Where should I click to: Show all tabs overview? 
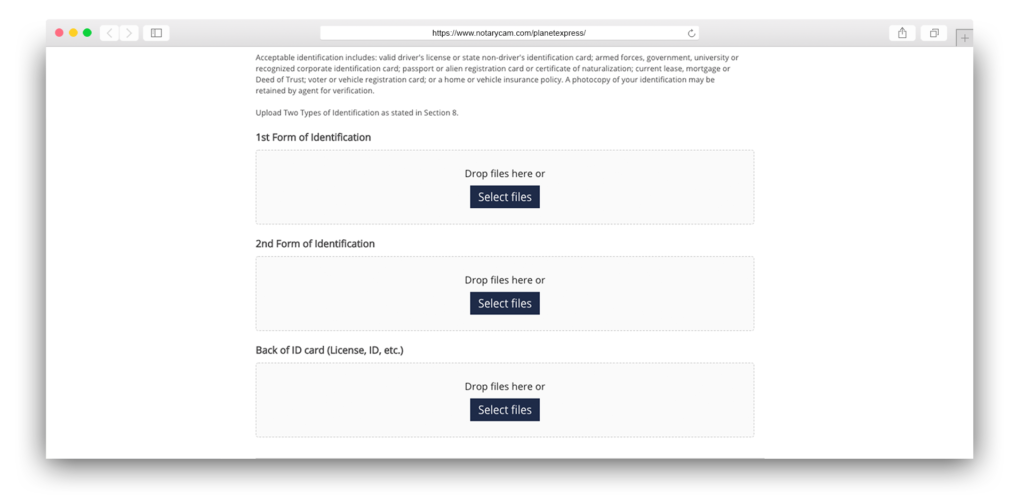pos(934,33)
